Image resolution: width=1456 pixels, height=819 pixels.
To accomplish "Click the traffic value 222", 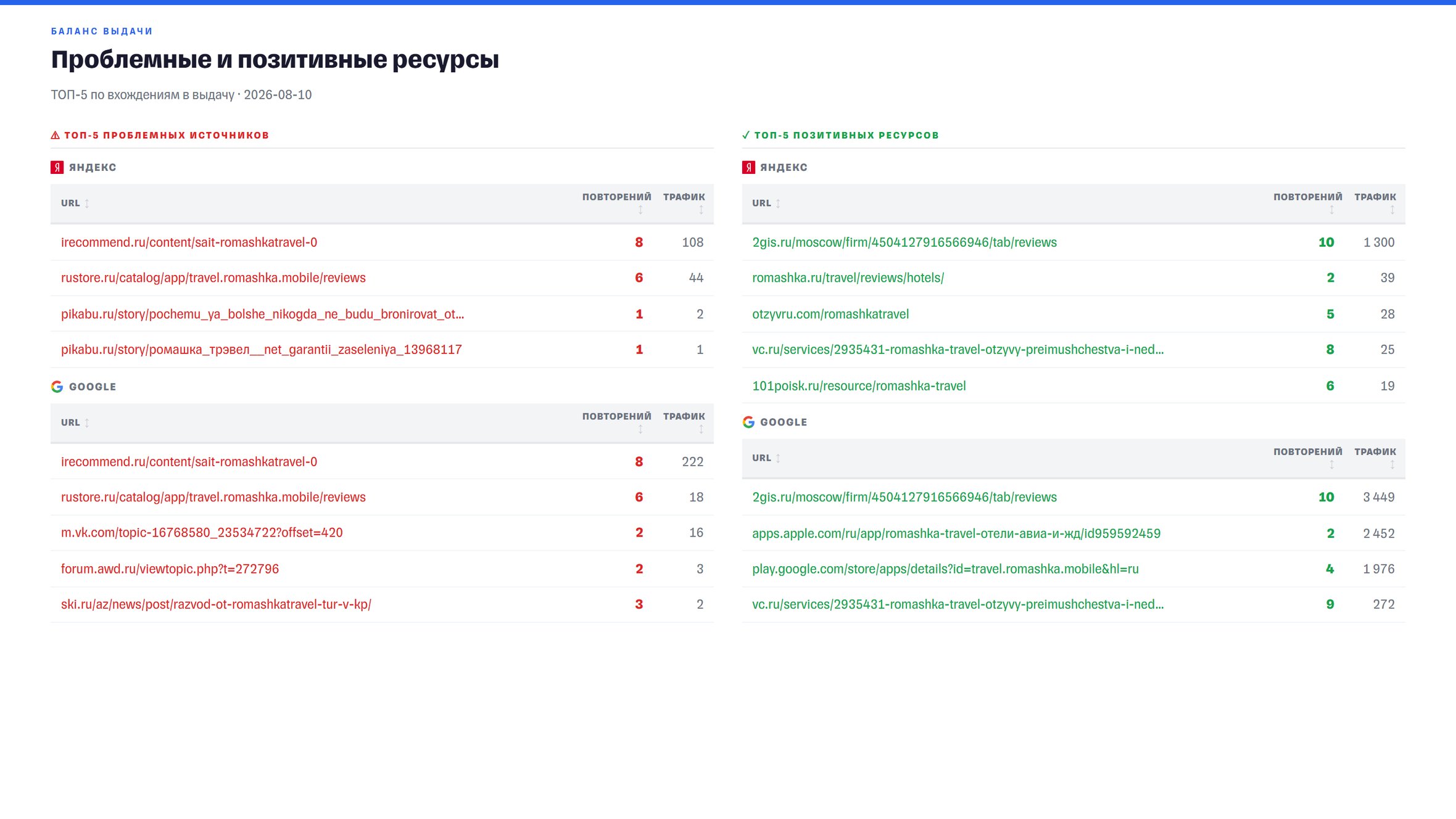I will click(692, 462).
